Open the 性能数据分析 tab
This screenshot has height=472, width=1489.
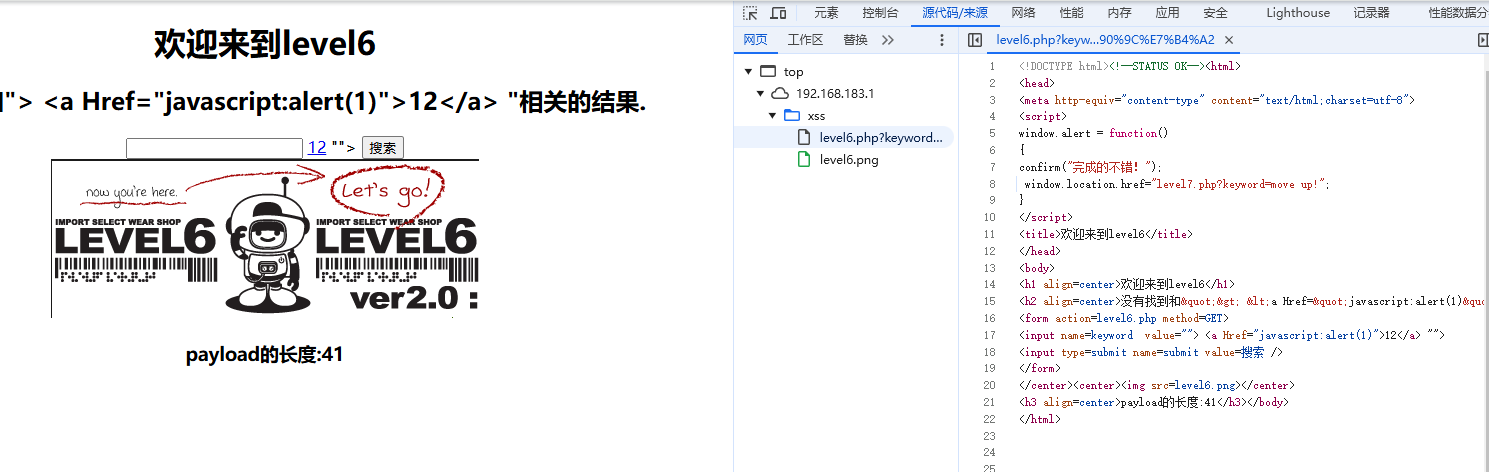[x=1457, y=13]
